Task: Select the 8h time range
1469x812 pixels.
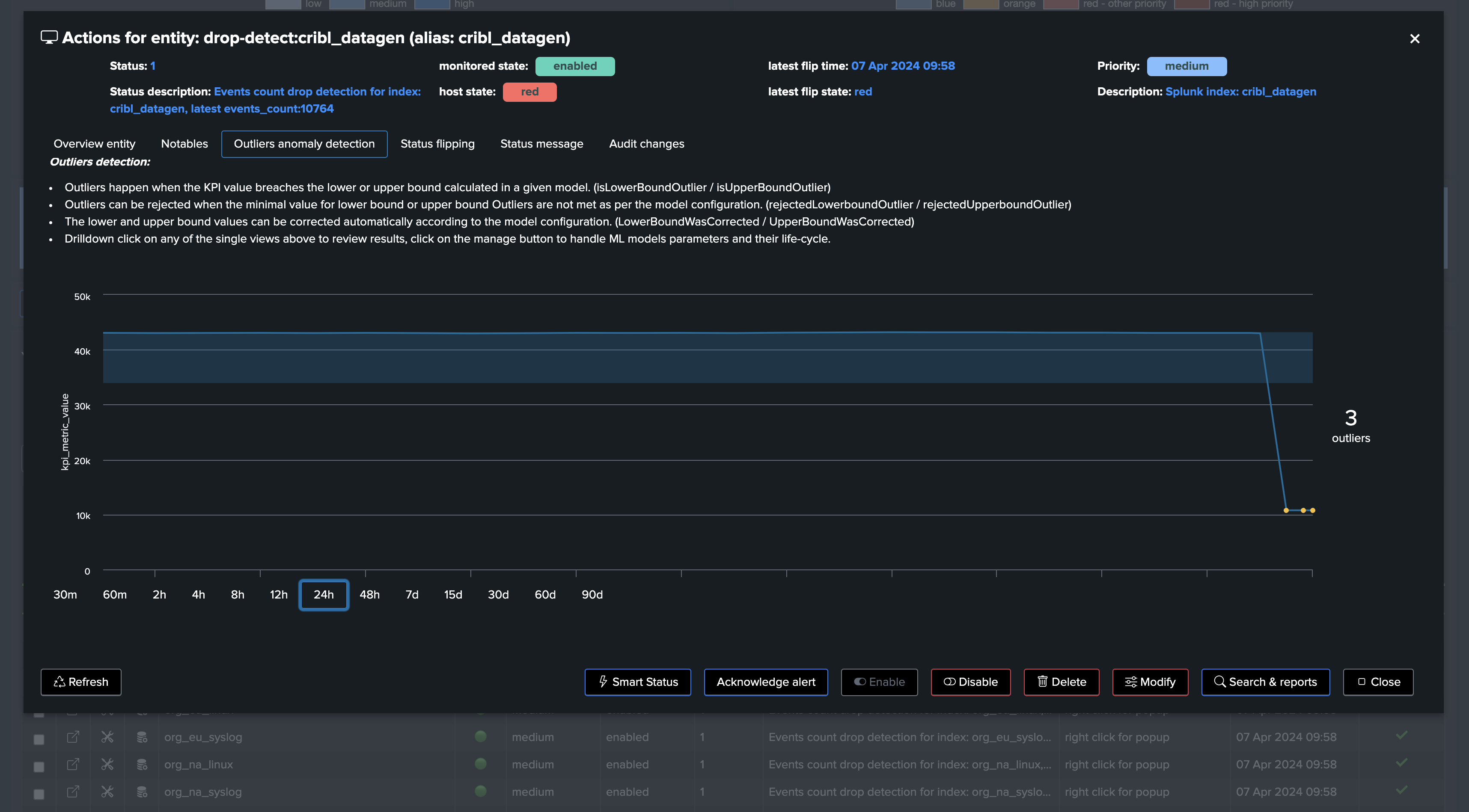Action: (x=237, y=594)
